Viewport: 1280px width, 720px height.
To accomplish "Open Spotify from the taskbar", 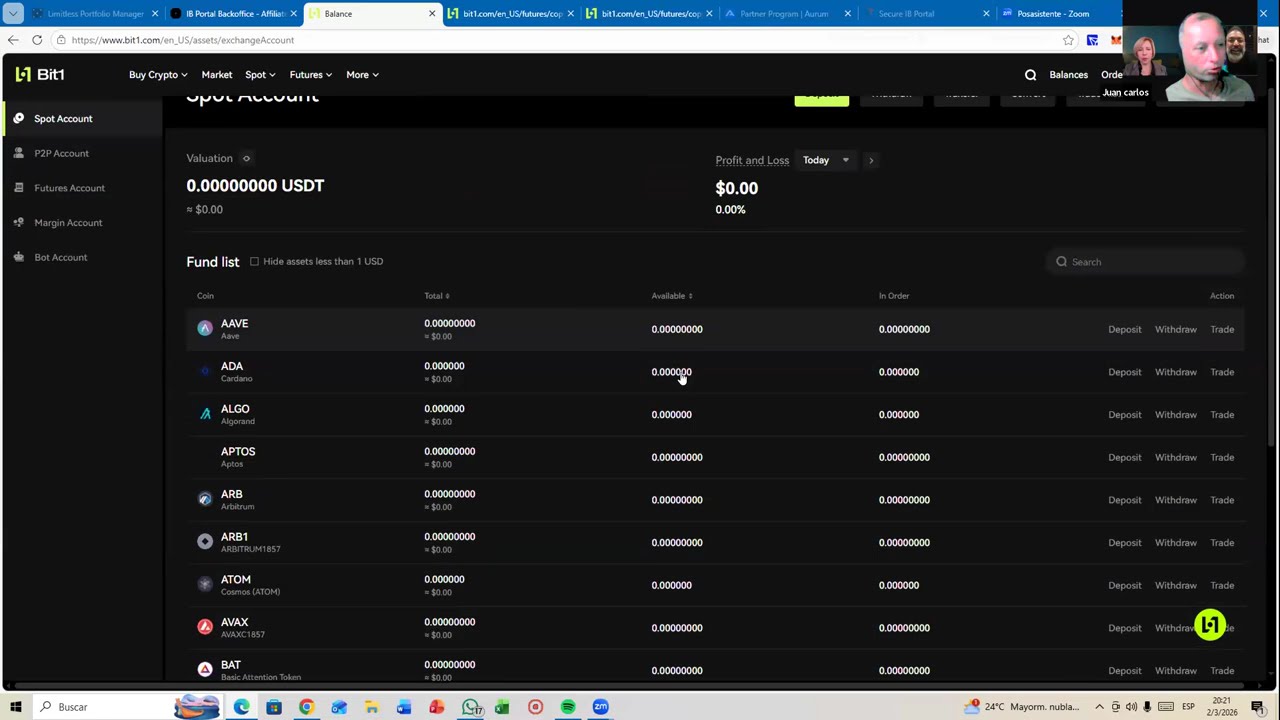I will click(568, 707).
